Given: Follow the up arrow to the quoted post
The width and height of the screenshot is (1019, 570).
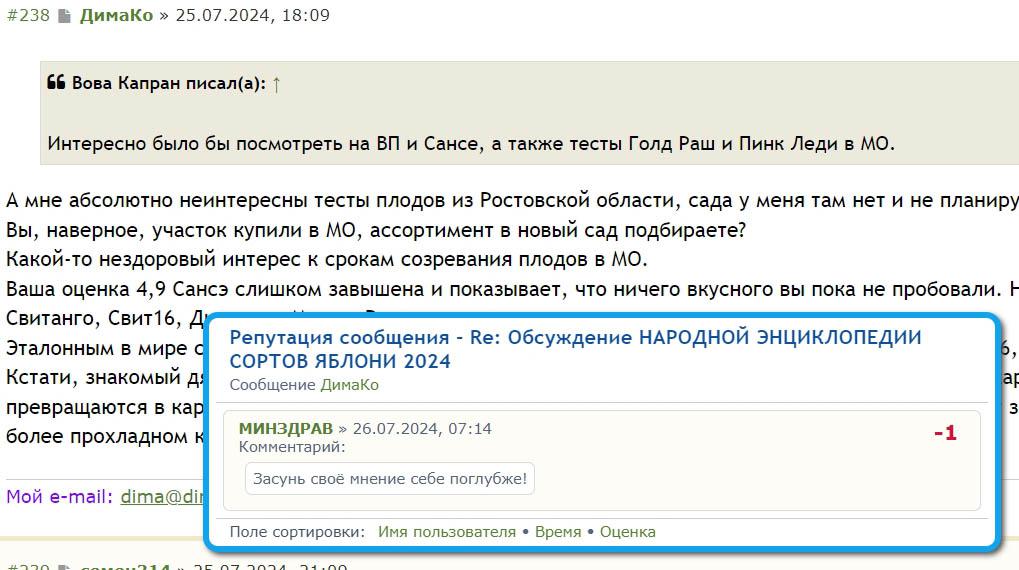Looking at the screenshot, I should point(276,84).
